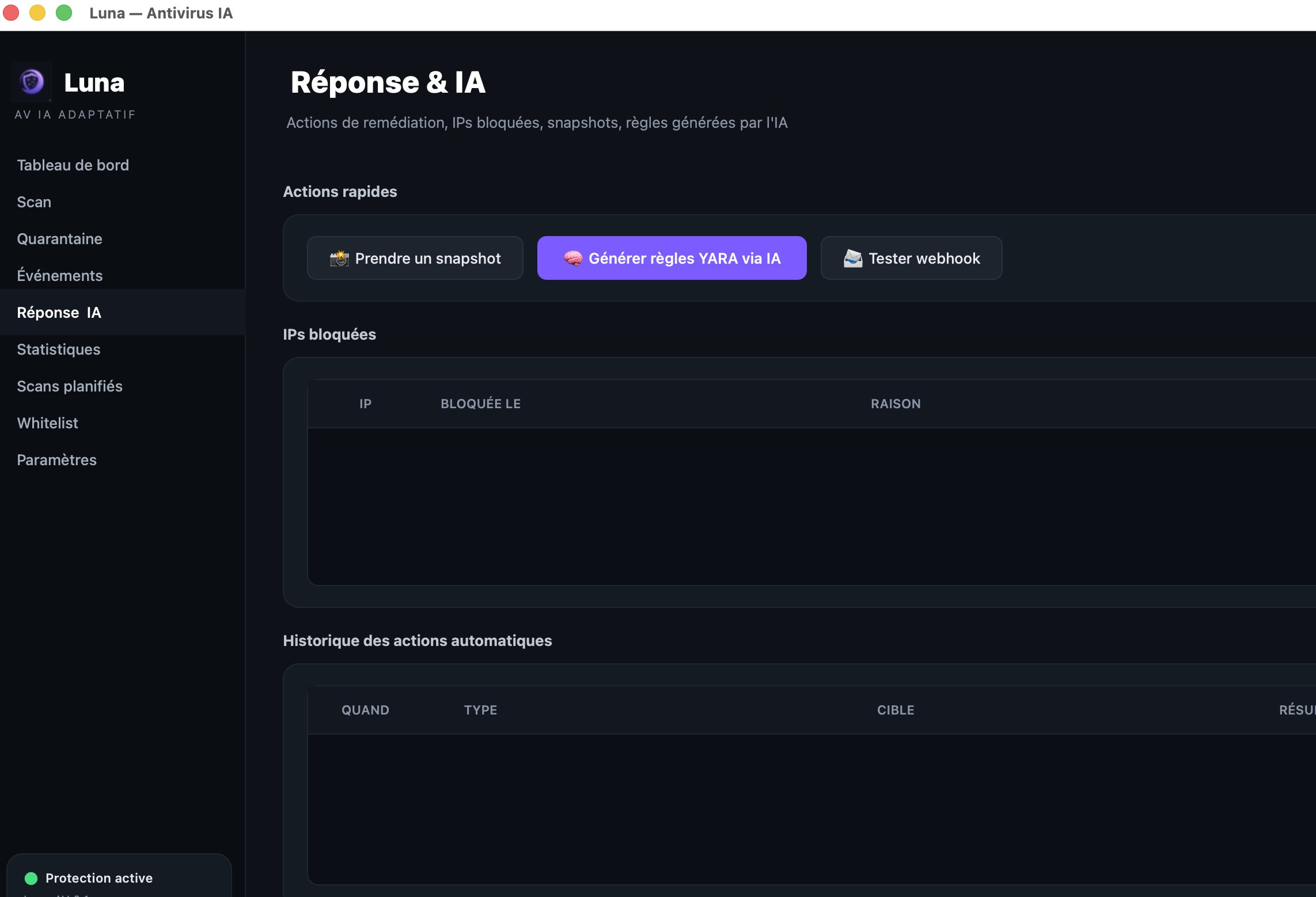This screenshot has height=897, width=1316.
Task: Show the Événements page
Action: tap(60, 276)
